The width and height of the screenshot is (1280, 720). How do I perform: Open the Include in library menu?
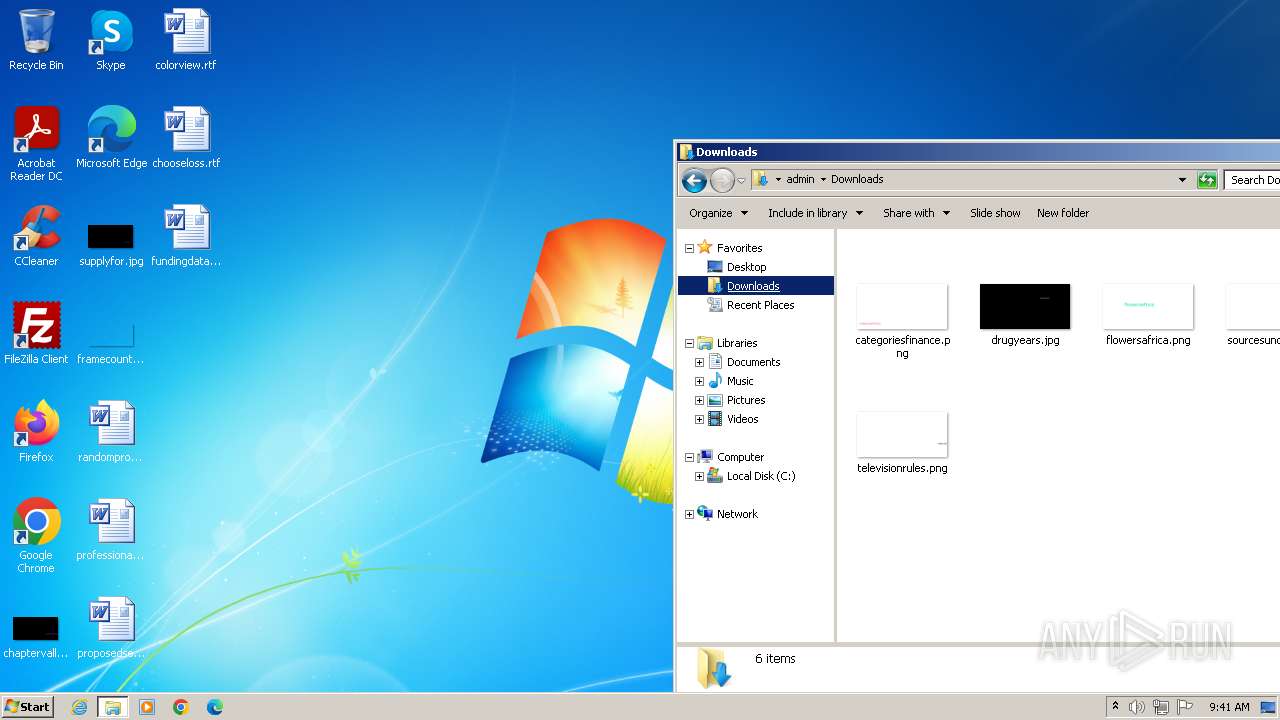815,213
